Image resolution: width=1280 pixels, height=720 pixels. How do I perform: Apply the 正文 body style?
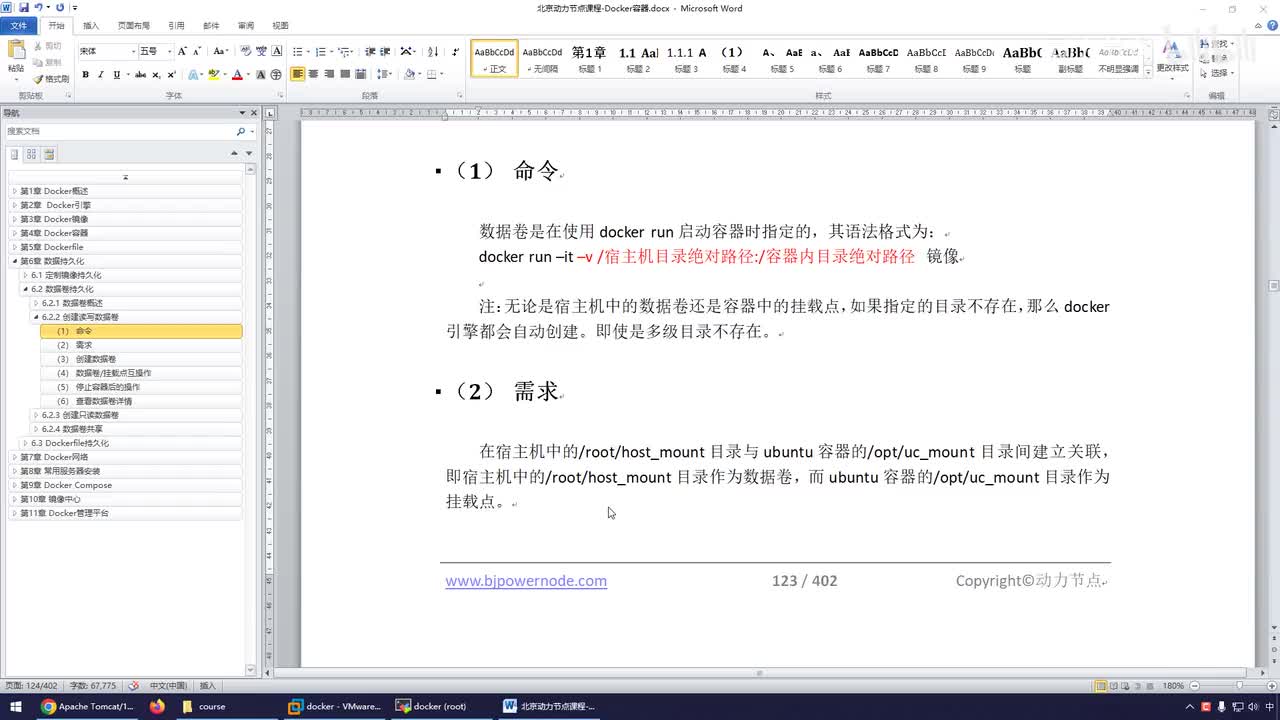click(495, 59)
